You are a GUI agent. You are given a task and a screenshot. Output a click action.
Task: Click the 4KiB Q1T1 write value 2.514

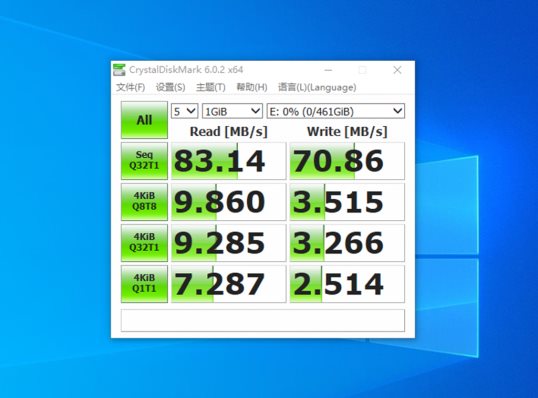347,284
